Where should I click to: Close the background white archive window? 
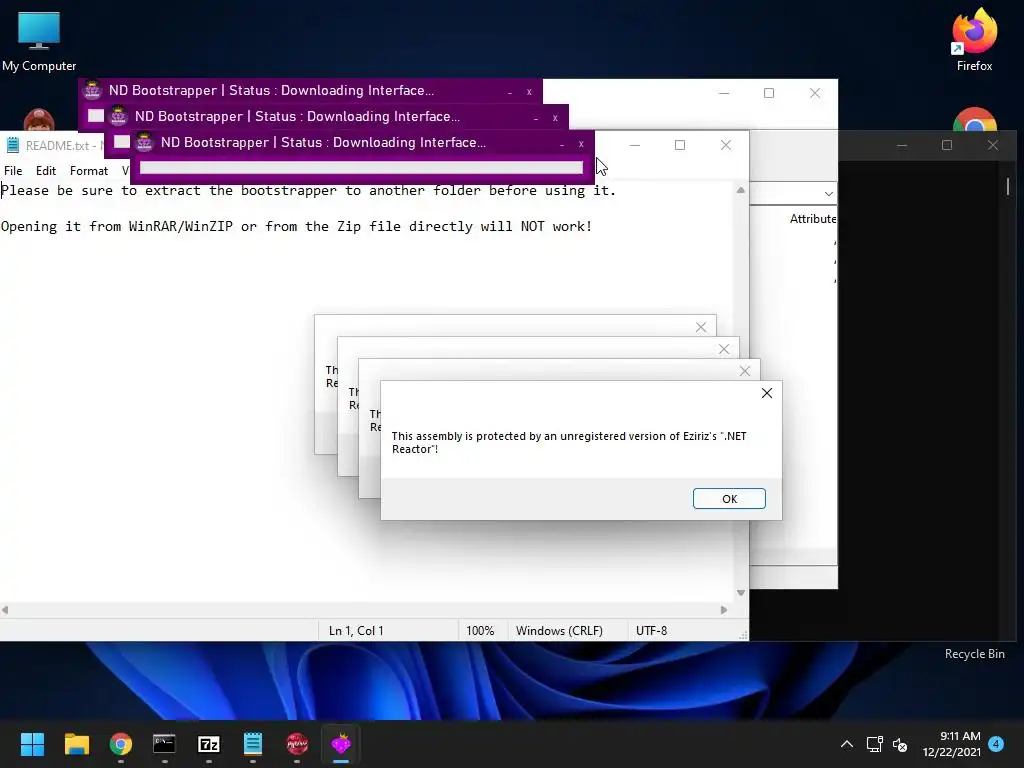tap(815, 93)
